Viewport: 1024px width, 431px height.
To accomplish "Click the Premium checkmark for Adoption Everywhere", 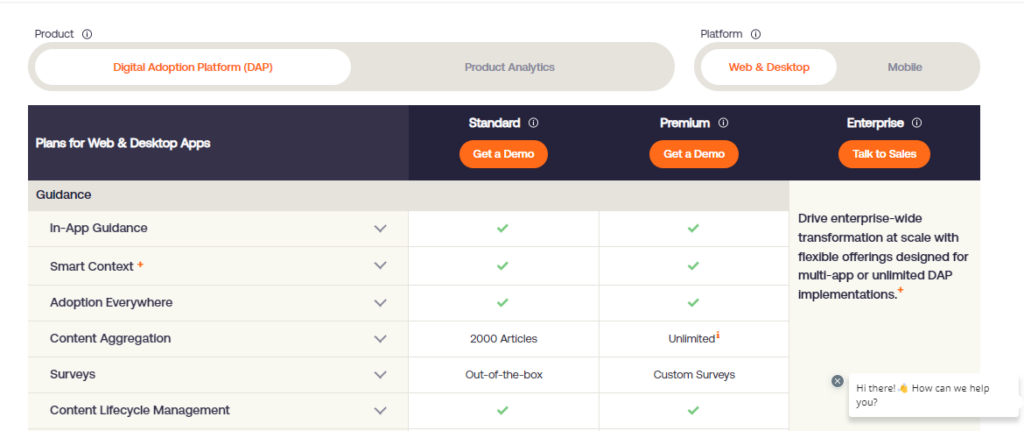I will tap(693, 302).
